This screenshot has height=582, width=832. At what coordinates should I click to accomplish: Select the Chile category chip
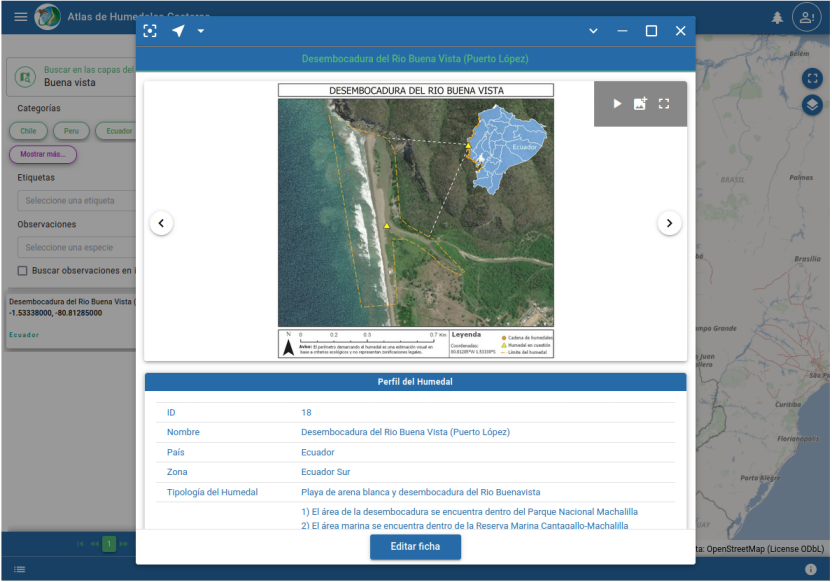coord(29,131)
